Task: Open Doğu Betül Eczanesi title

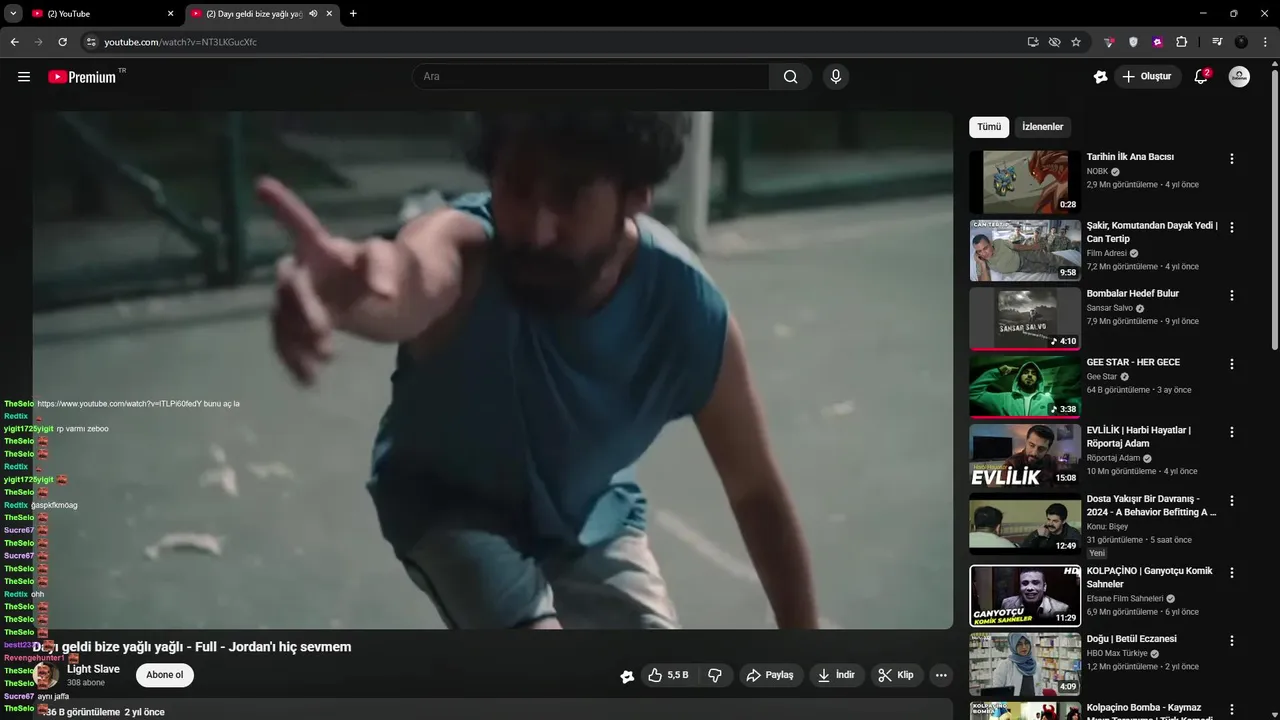Action: click(1131, 639)
